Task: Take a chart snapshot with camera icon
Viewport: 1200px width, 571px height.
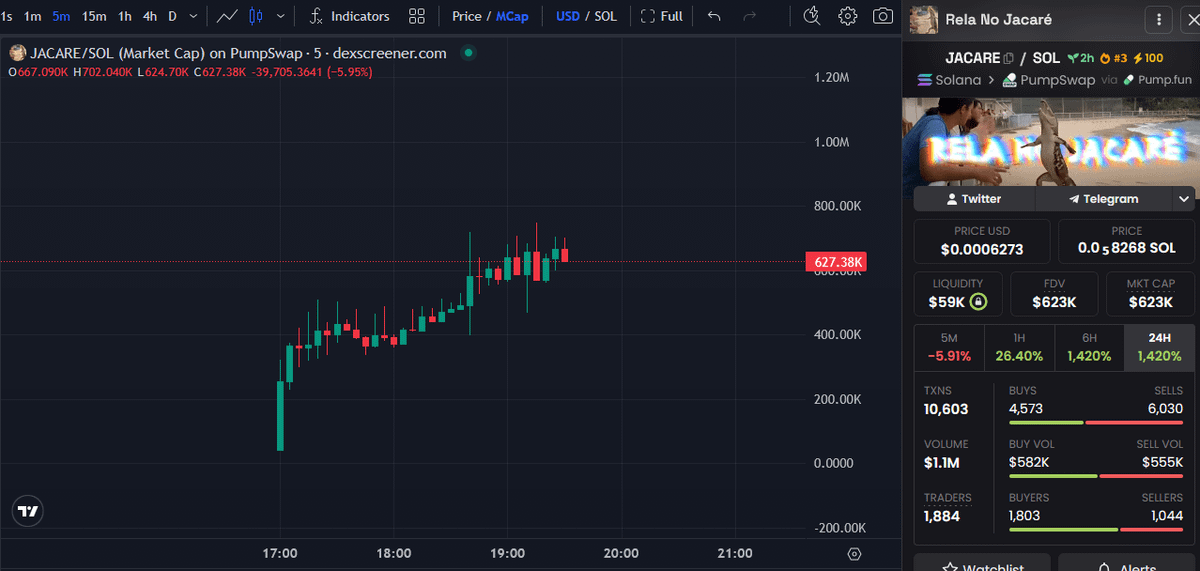Action: point(883,16)
